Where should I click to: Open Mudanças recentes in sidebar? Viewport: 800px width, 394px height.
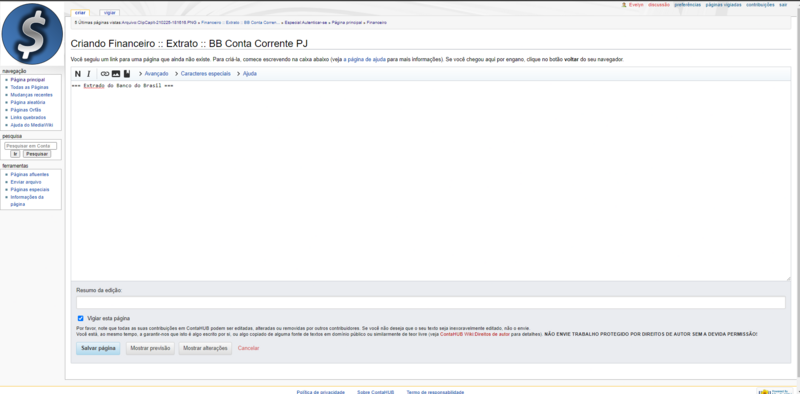[x=32, y=95]
